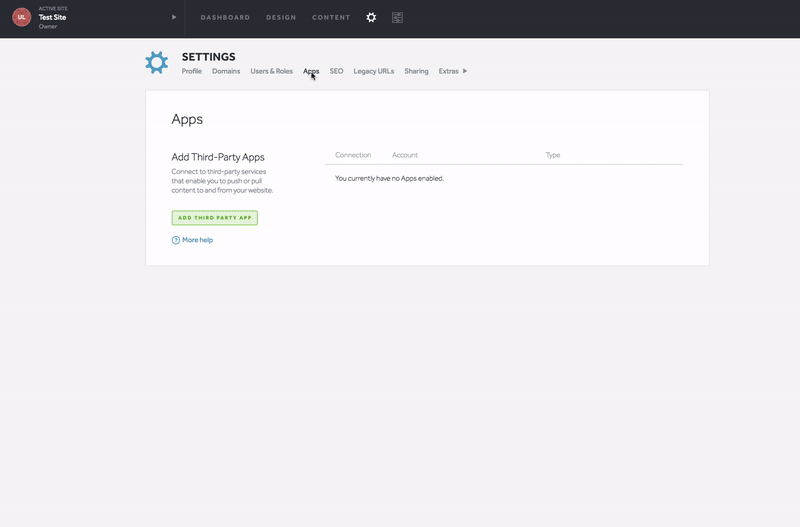The width and height of the screenshot is (800, 527).
Task: Expand the active site switcher arrow
Action: pos(174,17)
